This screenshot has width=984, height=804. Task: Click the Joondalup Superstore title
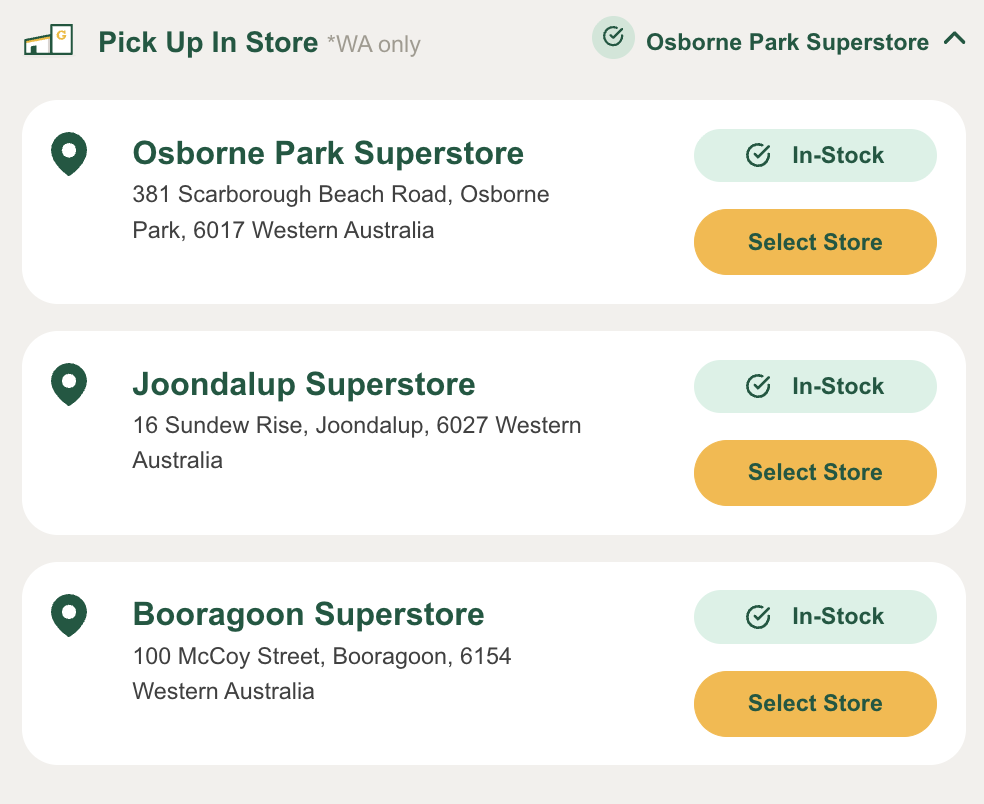[304, 384]
